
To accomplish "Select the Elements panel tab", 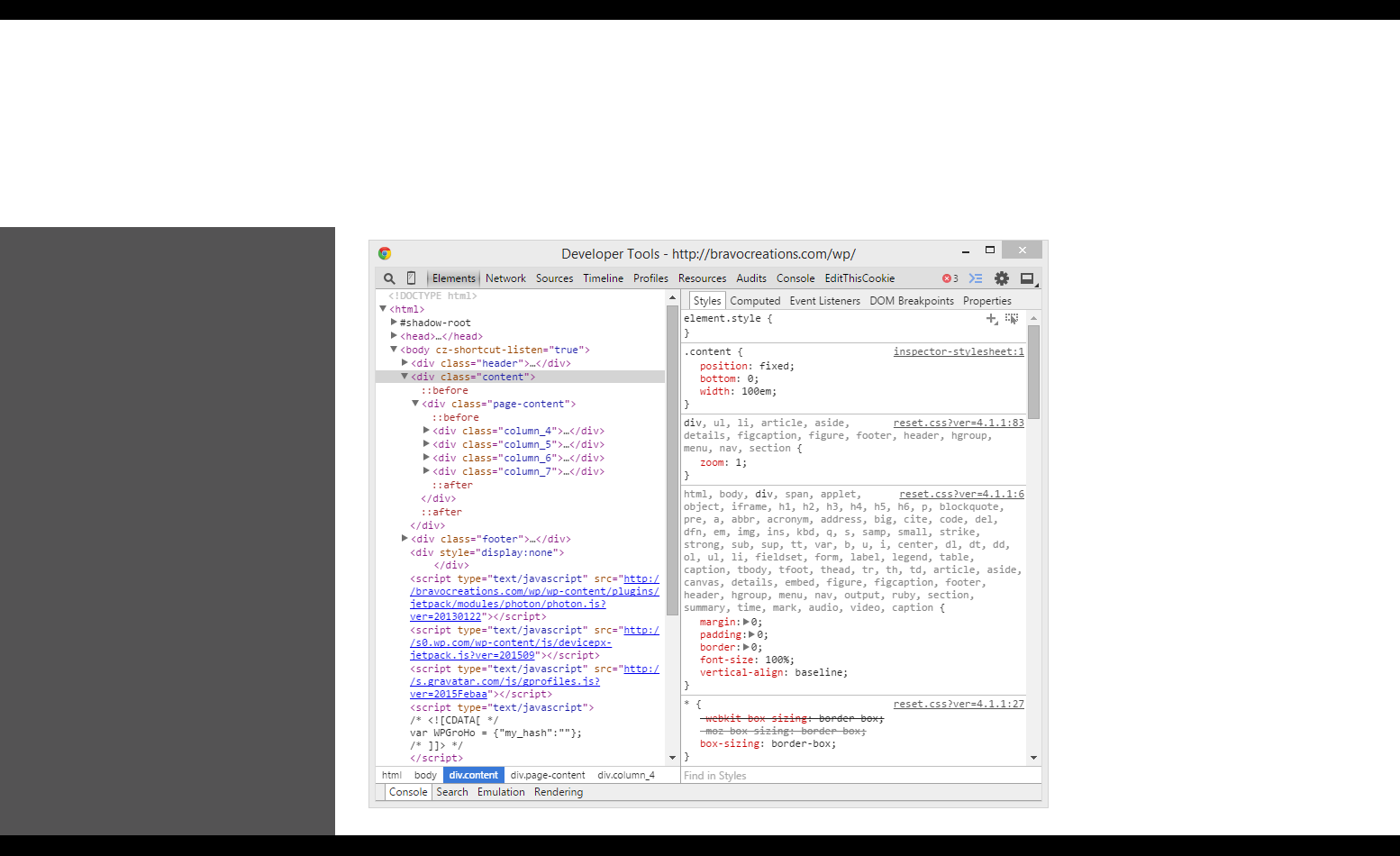I will [453, 278].
